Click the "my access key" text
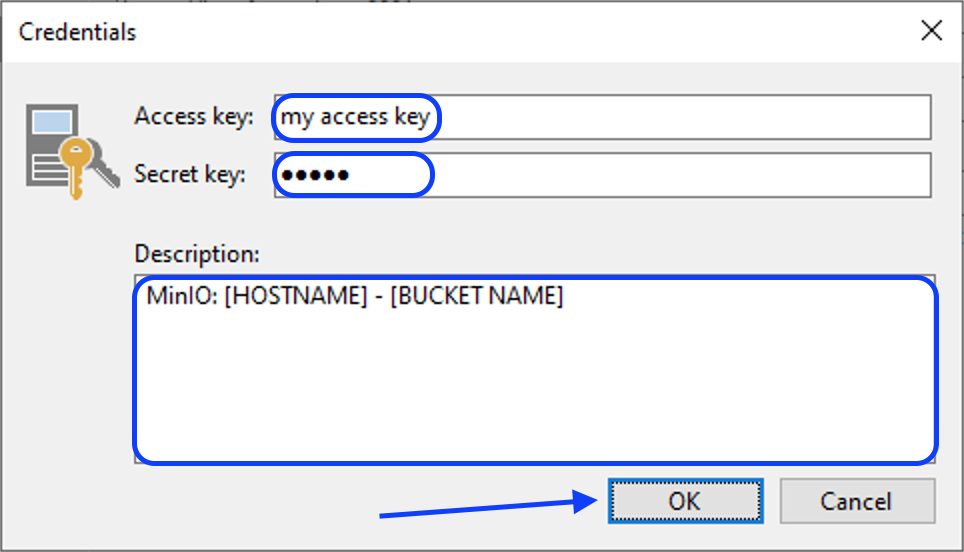 tap(355, 117)
